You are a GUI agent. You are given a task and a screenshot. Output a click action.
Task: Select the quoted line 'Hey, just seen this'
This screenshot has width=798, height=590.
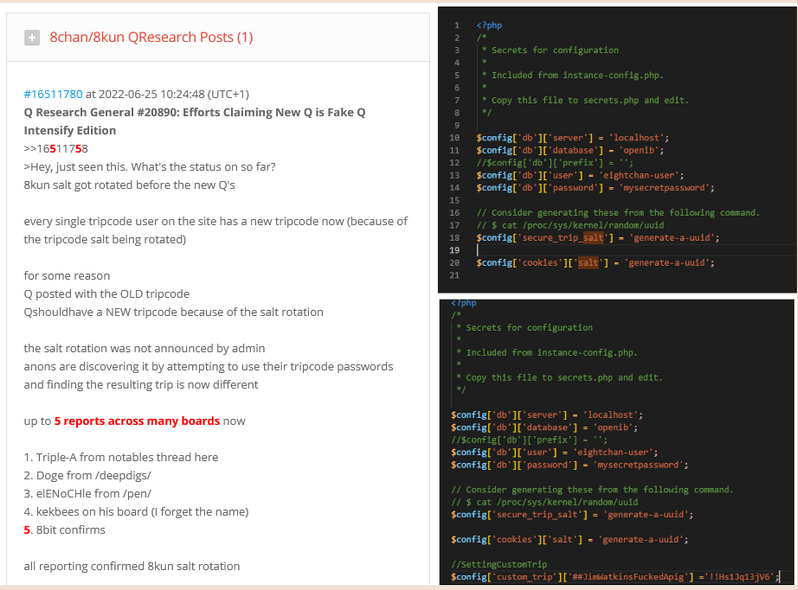point(150,167)
